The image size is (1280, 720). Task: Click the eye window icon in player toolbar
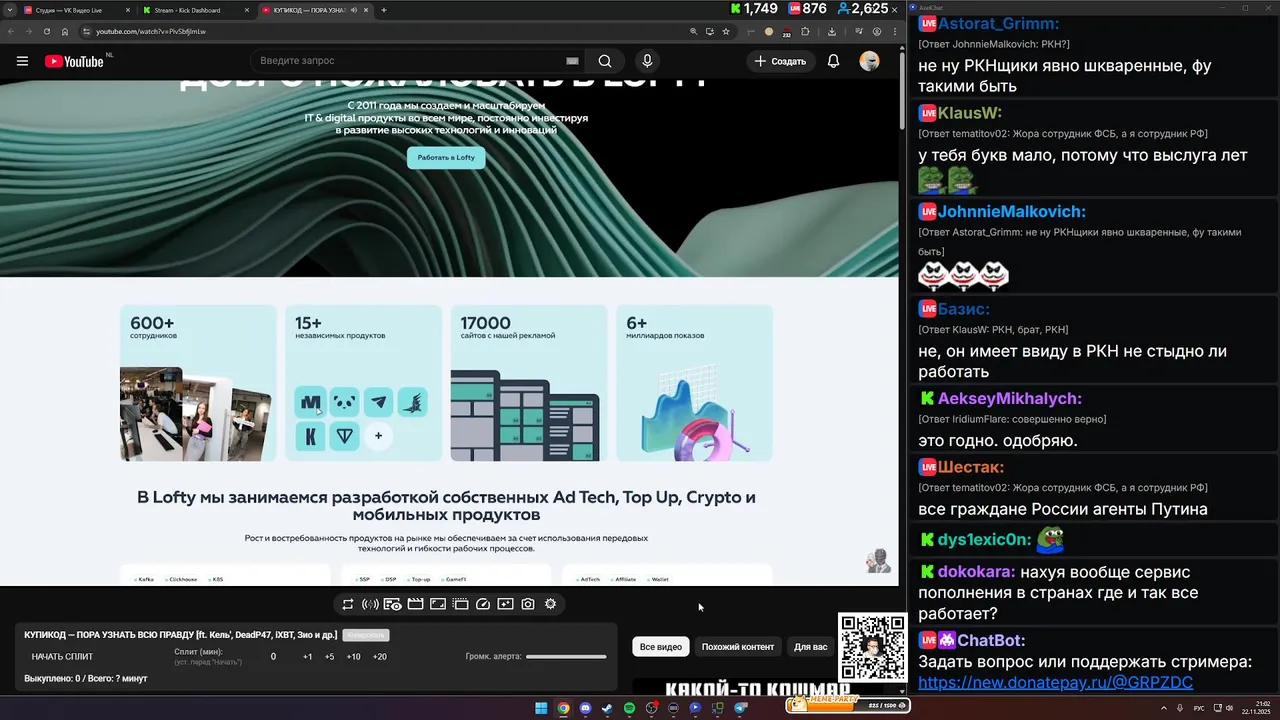(x=392, y=604)
